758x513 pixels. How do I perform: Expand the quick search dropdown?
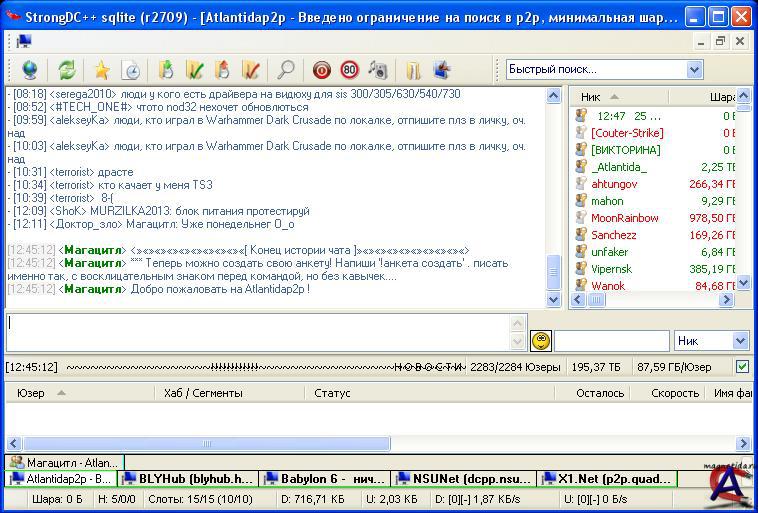694,69
